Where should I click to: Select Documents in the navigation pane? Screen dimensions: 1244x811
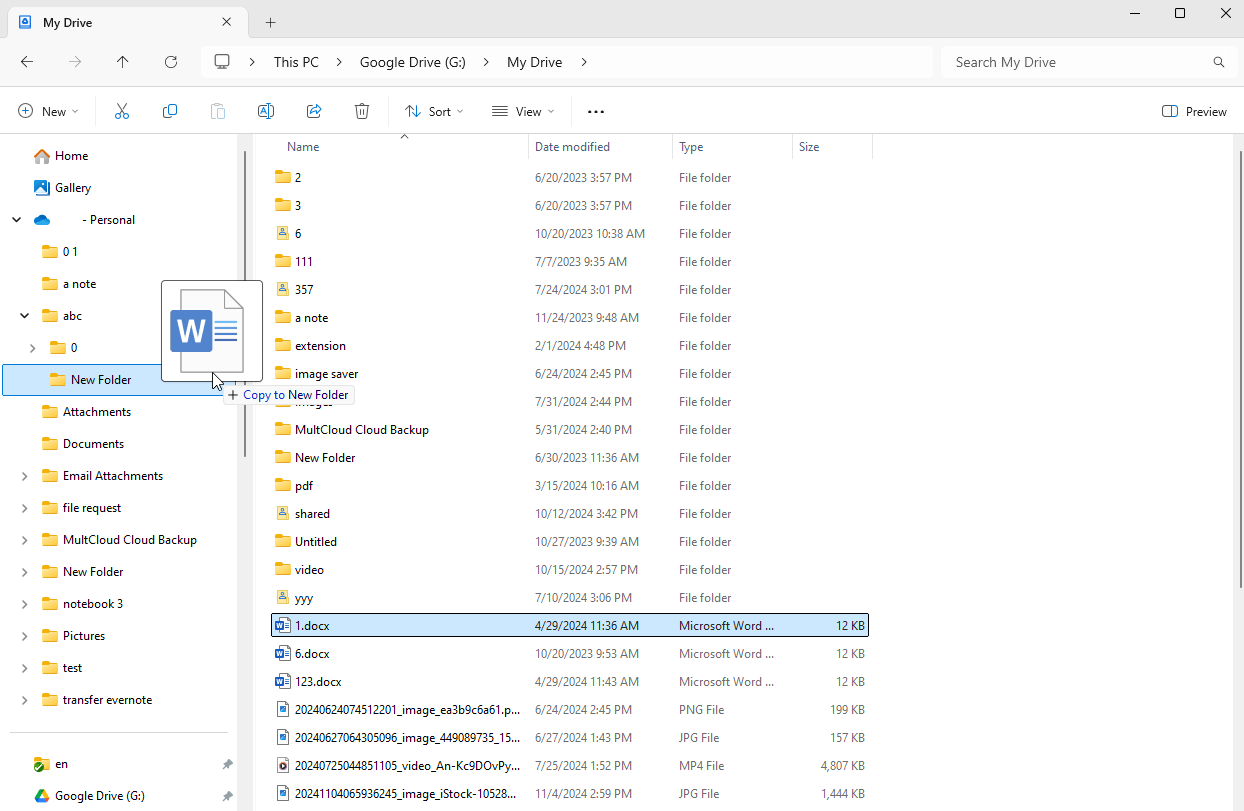click(93, 444)
